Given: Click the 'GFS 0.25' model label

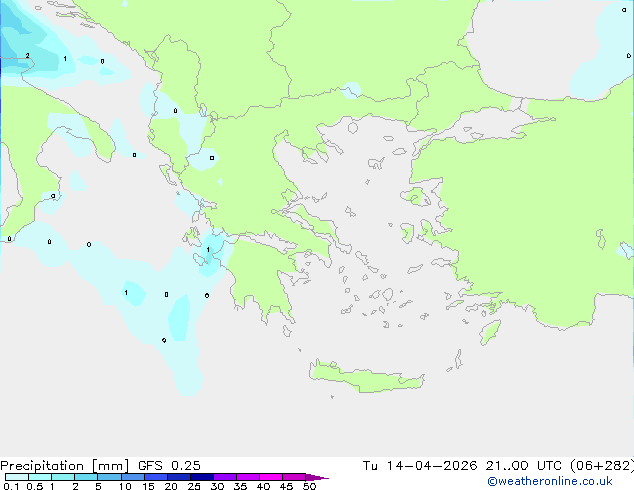Looking at the screenshot, I should (169, 466).
